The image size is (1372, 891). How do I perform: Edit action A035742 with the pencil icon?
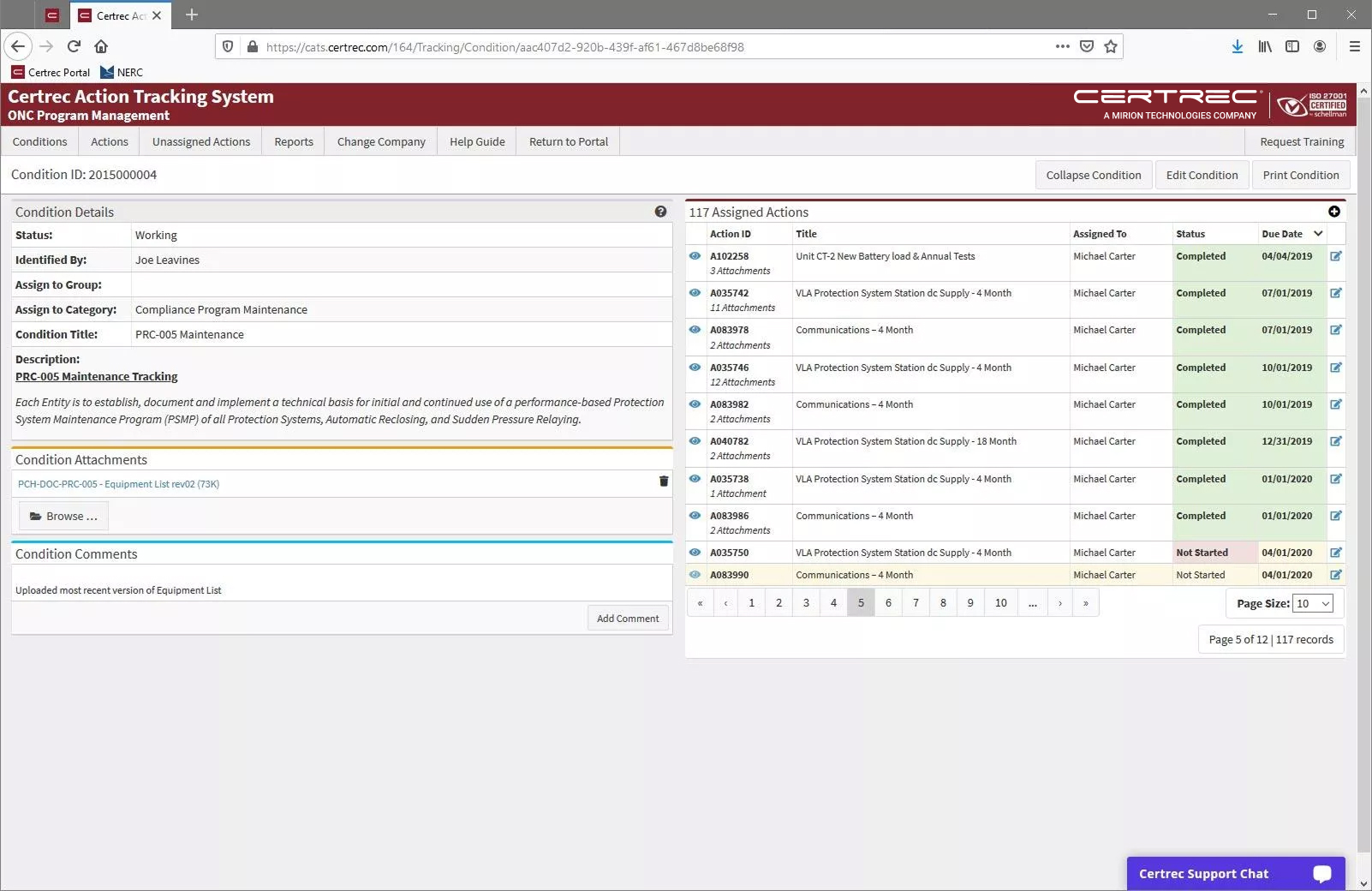[x=1335, y=293]
